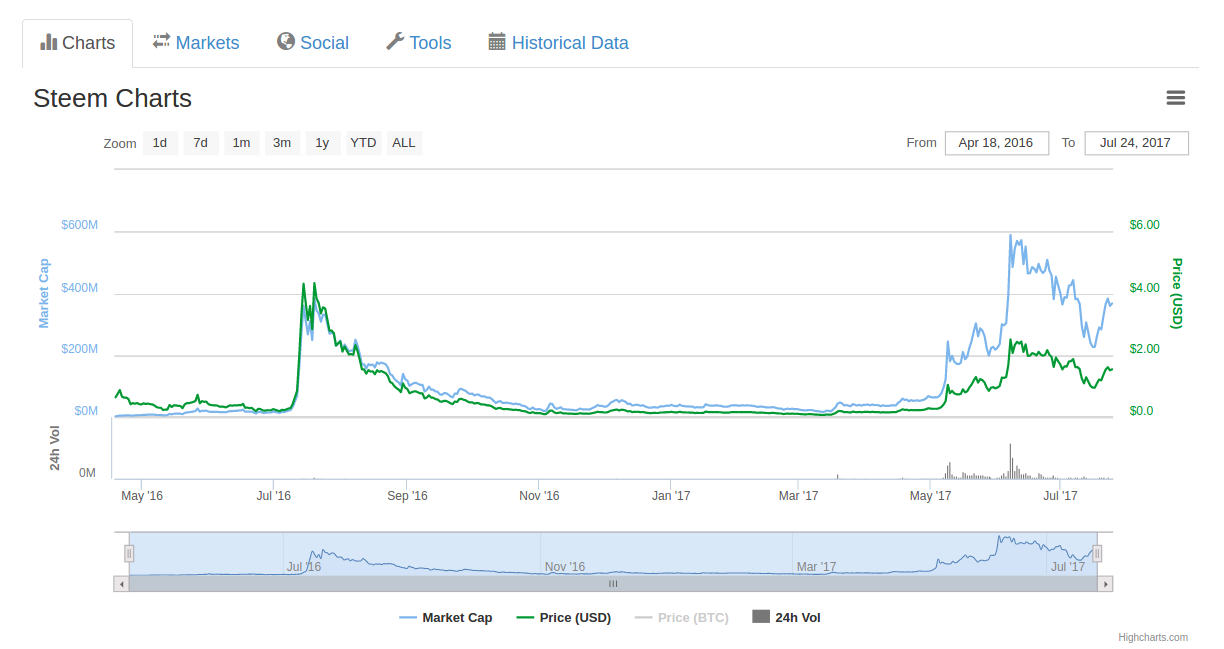This screenshot has height=649, width=1224.
Task: Click the Charts tab bar-chart icon
Action: point(48,42)
